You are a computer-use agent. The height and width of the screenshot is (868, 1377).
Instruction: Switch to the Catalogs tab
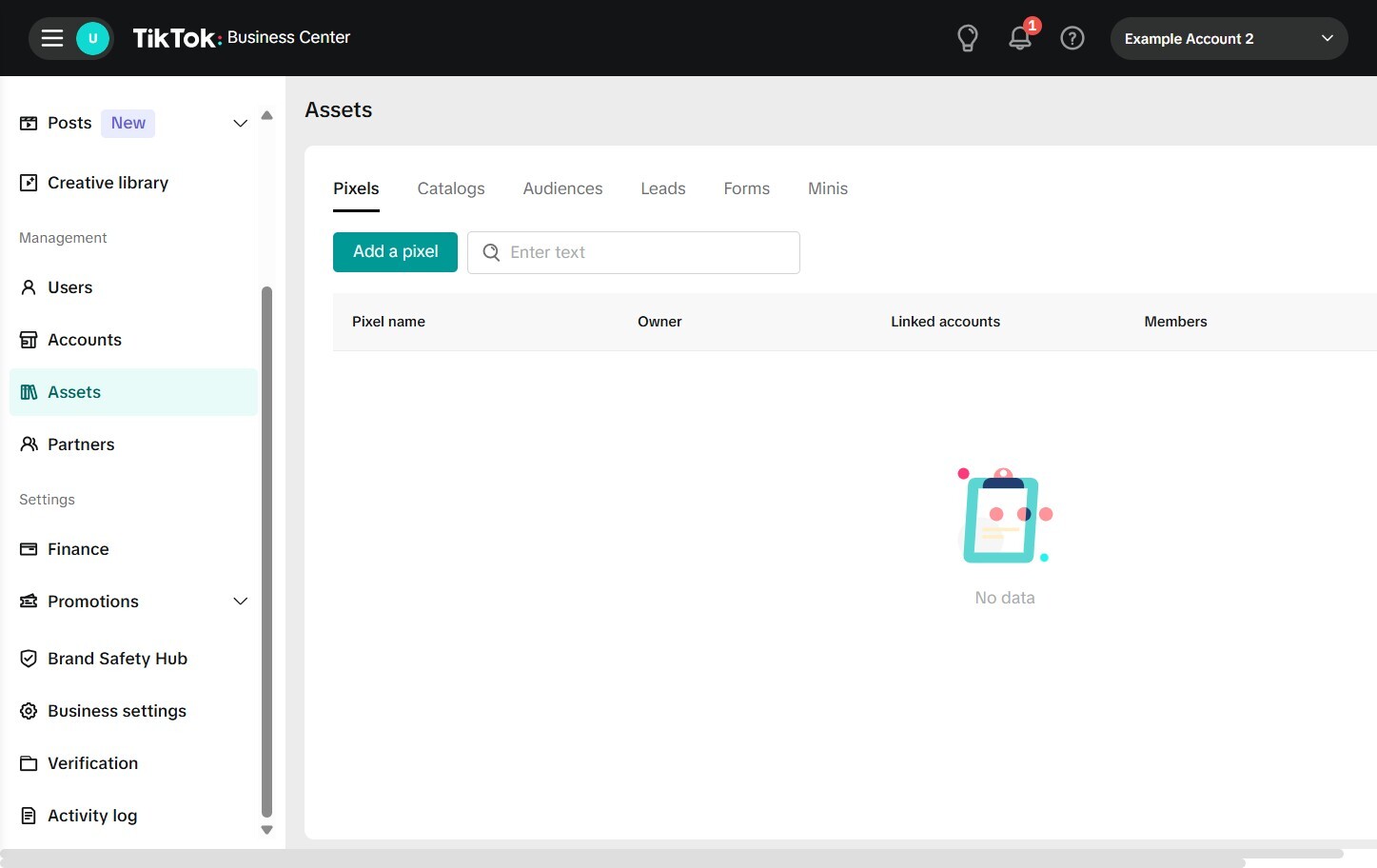(x=450, y=188)
